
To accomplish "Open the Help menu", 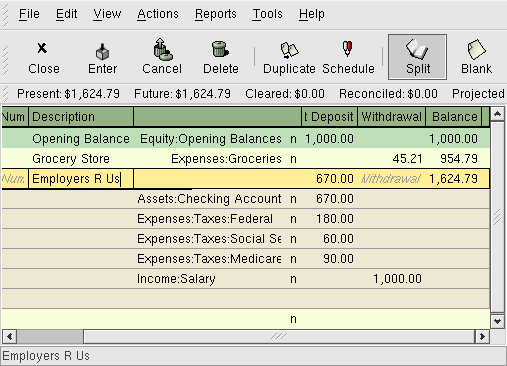I will point(311,14).
